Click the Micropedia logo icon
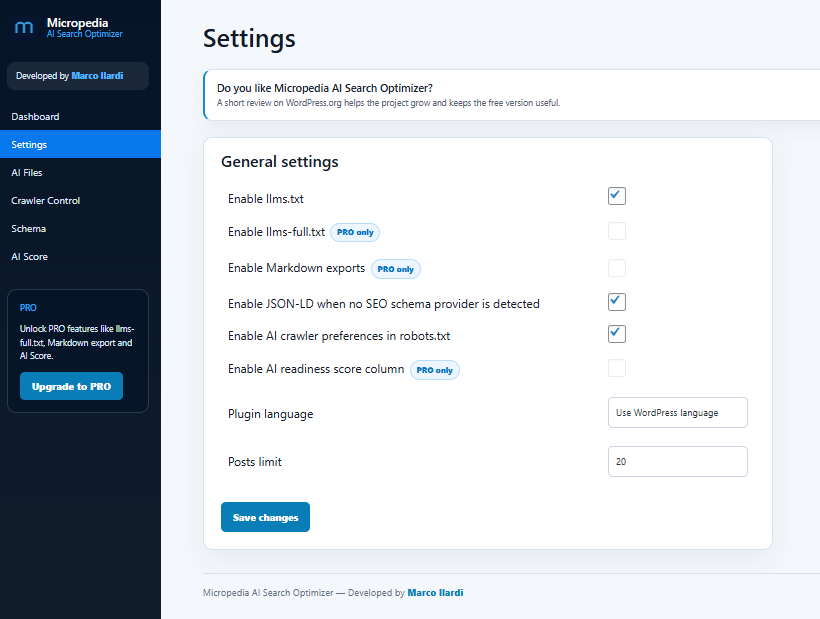Viewport: 820px width, 619px height. click(24, 27)
